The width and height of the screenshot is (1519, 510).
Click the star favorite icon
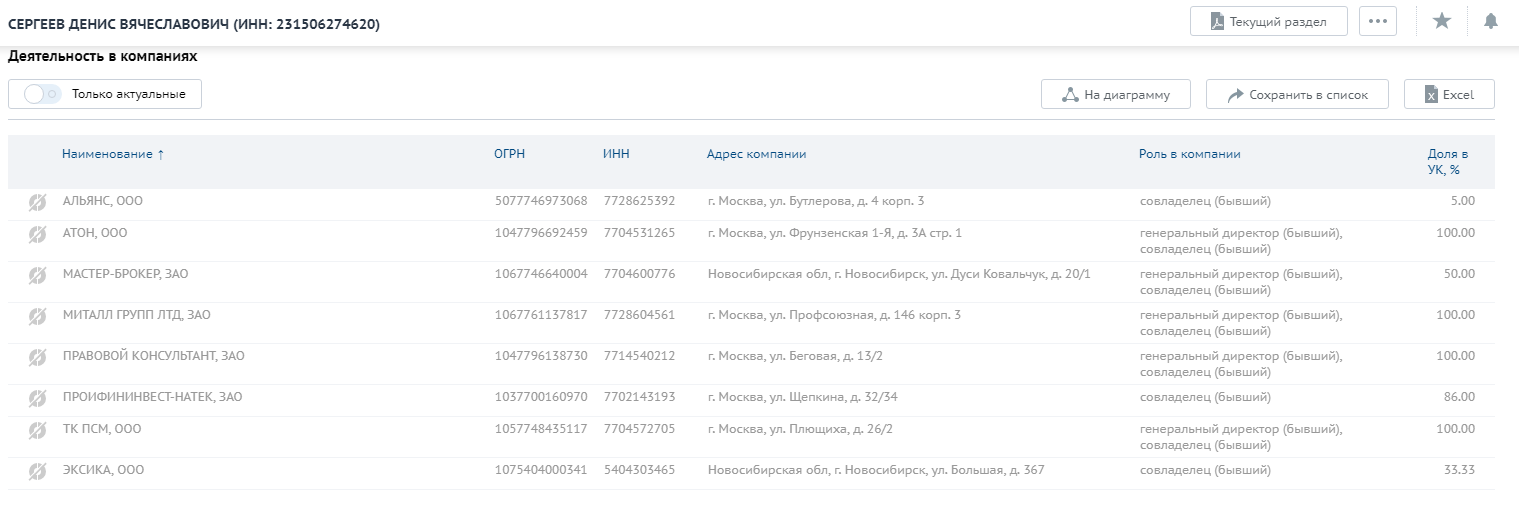[x=1441, y=21]
